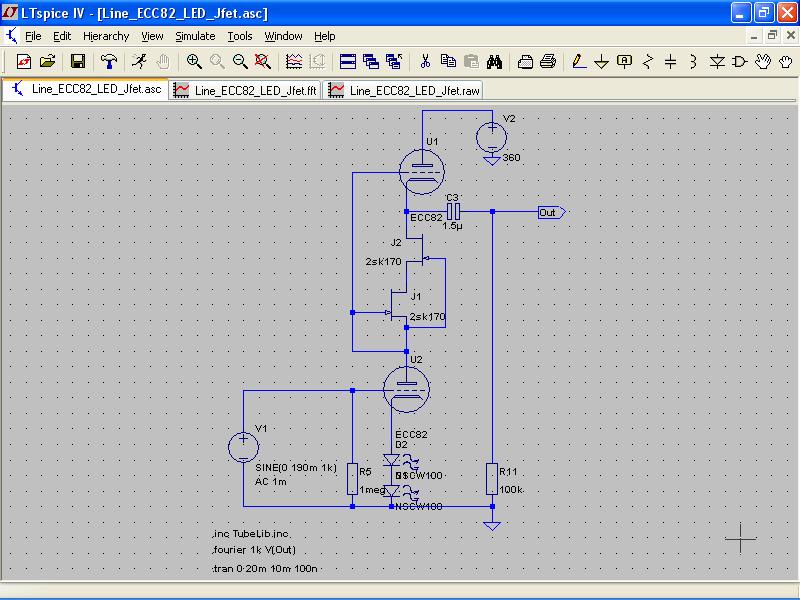The image size is (800, 600).
Task: Switch to Line_ECC82_LED_Jfet.asc tab
Action: (x=86, y=89)
